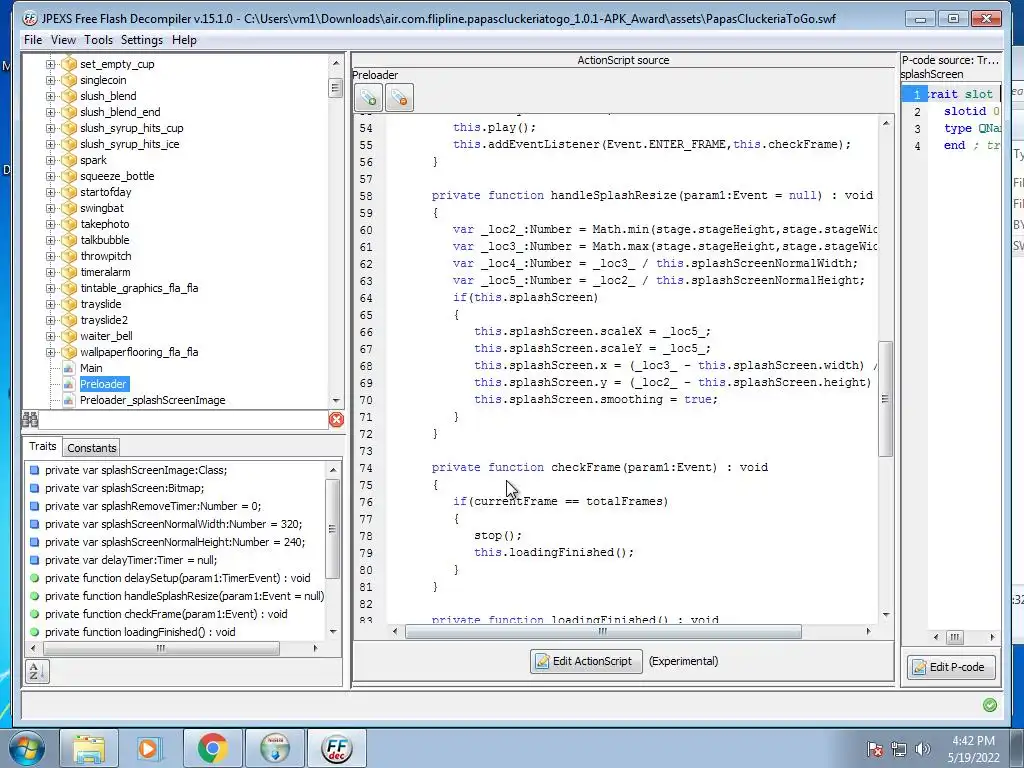
Task: Select the slush_syrup_hits_ice package icon
Action: (69, 144)
